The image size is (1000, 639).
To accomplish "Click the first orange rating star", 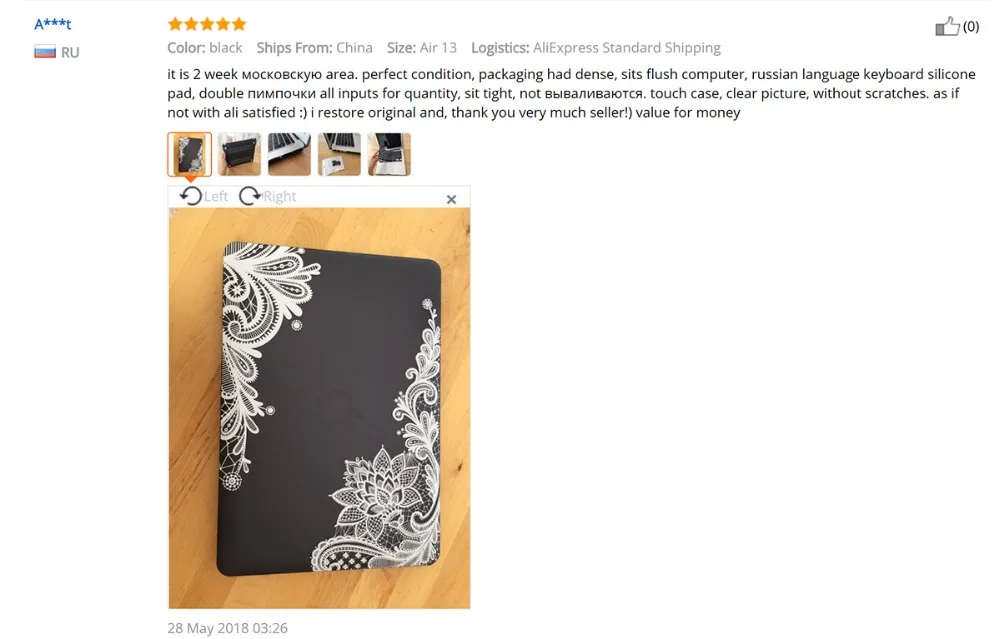I will [175, 24].
